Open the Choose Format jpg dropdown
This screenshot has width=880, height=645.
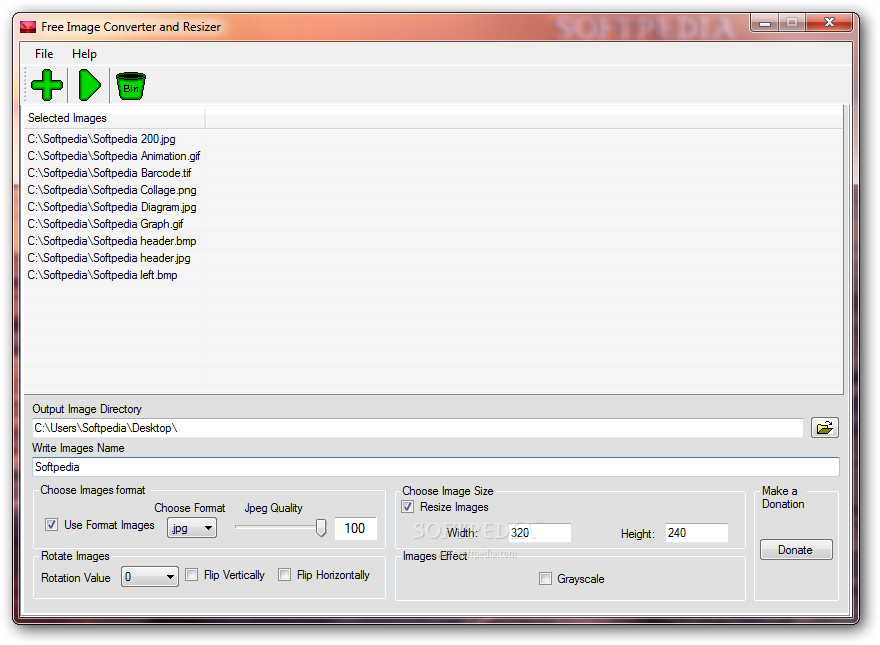click(x=191, y=528)
